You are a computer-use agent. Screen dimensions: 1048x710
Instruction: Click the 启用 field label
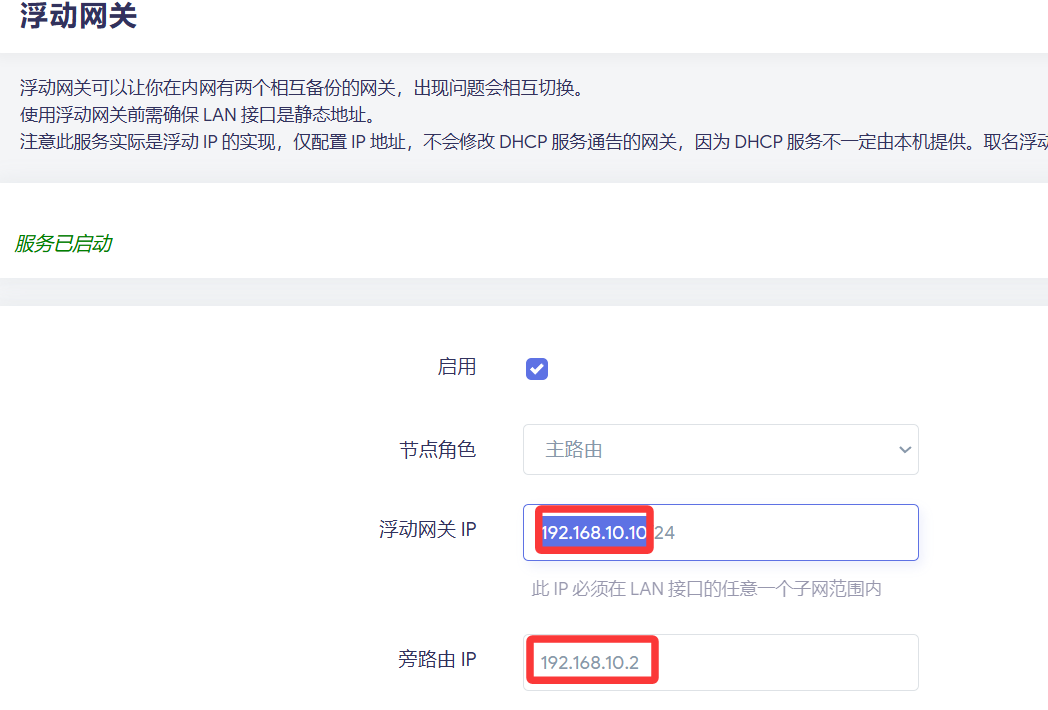[x=456, y=367]
